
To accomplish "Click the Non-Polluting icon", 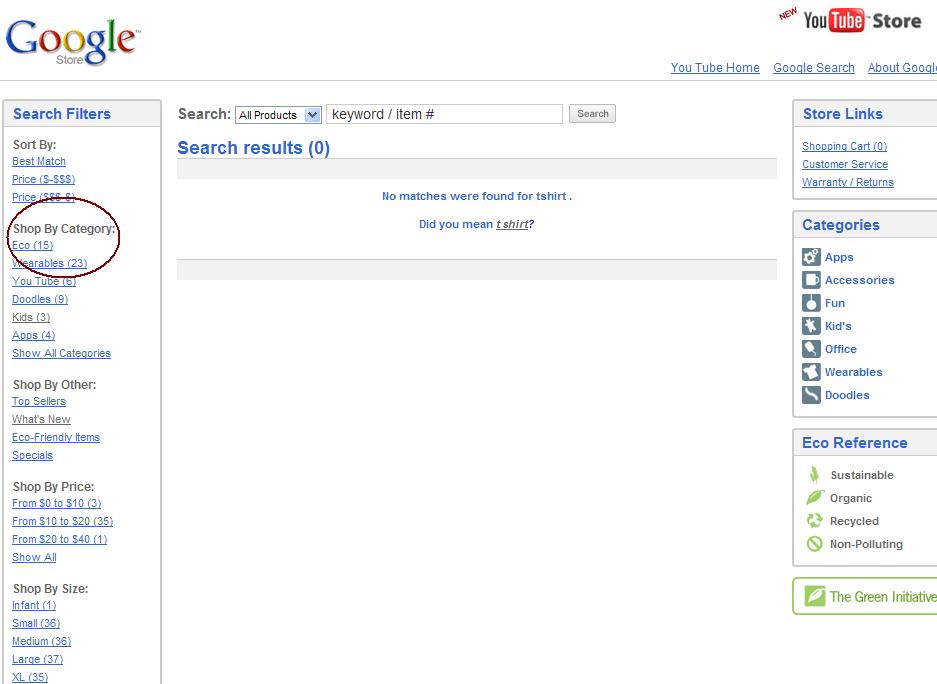I will (x=814, y=544).
